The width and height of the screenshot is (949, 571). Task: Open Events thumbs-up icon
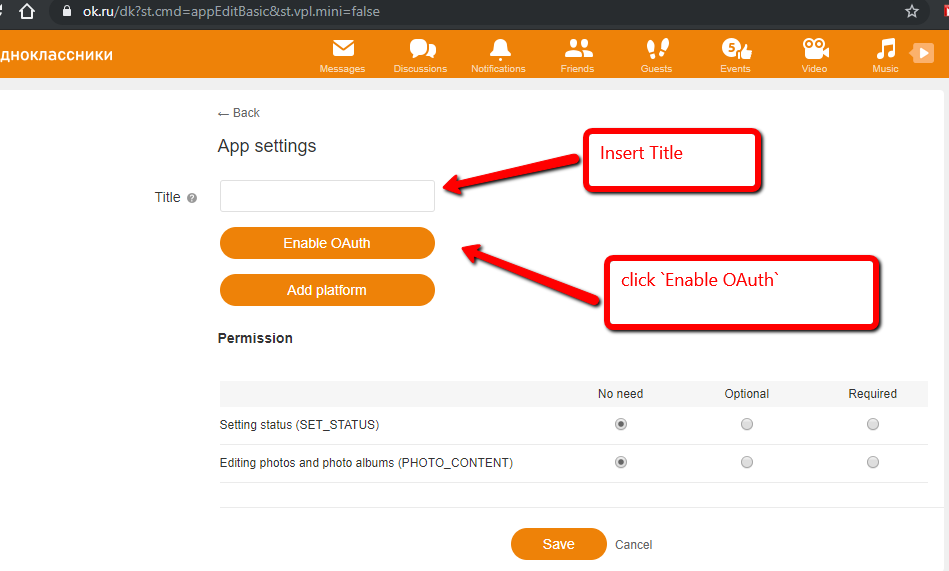pos(736,49)
